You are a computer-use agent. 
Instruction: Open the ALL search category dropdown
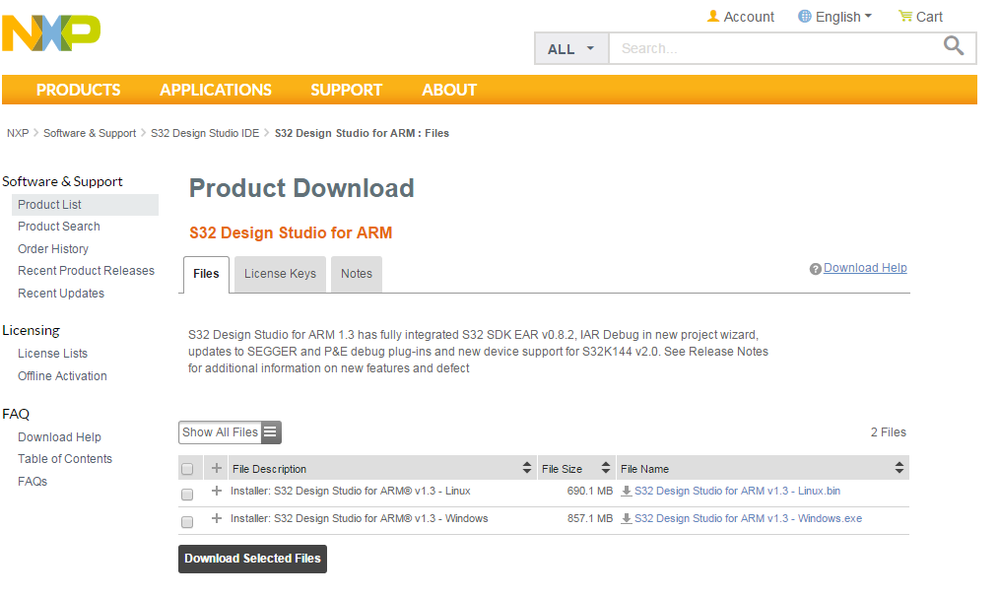[571, 48]
